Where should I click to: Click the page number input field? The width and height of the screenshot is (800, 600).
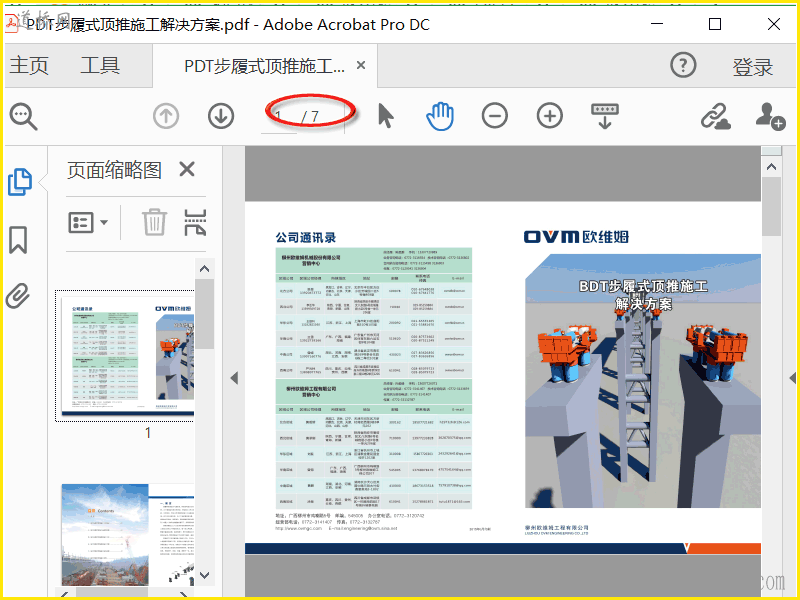[279, 117]
